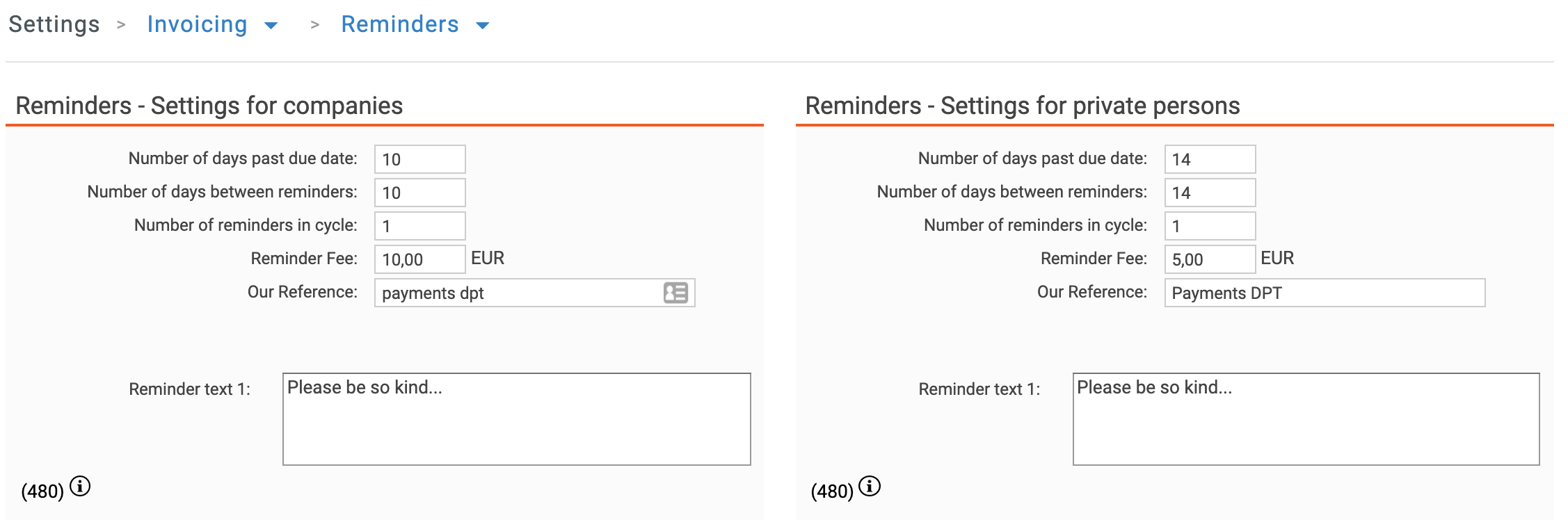The image size is (1568, 520).
Task: Expand the Invoicing breadcrumb dropdown arrow
Action: pyautogui.click(x=271, y=26)
